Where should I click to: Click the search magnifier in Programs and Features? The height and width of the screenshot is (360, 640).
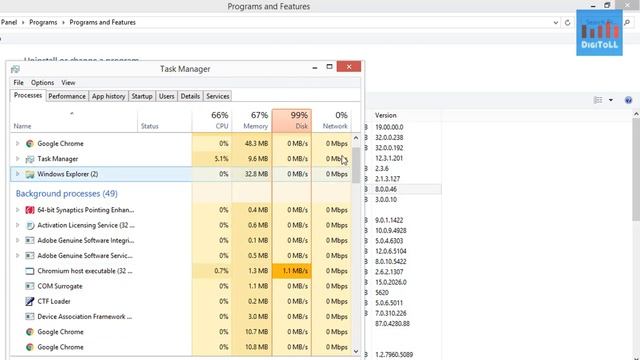point(627,23)
